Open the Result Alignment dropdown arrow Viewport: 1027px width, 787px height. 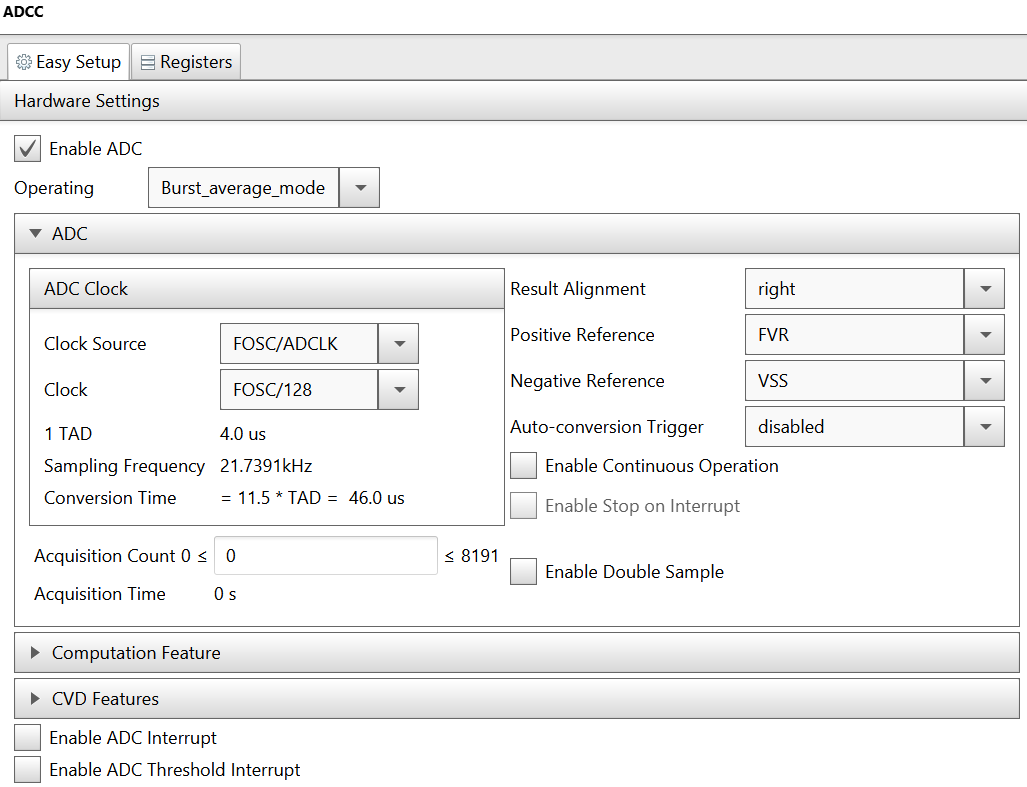click(x=984, y=289)
